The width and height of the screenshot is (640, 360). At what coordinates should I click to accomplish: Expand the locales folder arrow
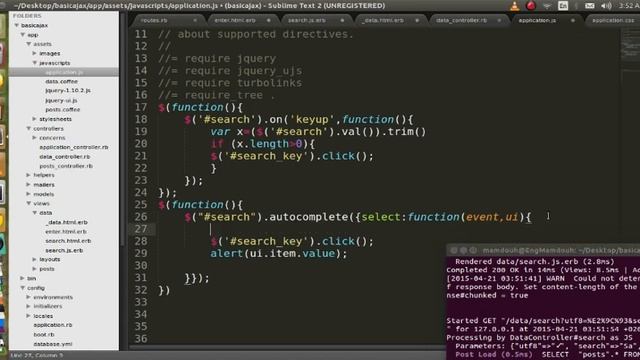[x=29, y=316]
